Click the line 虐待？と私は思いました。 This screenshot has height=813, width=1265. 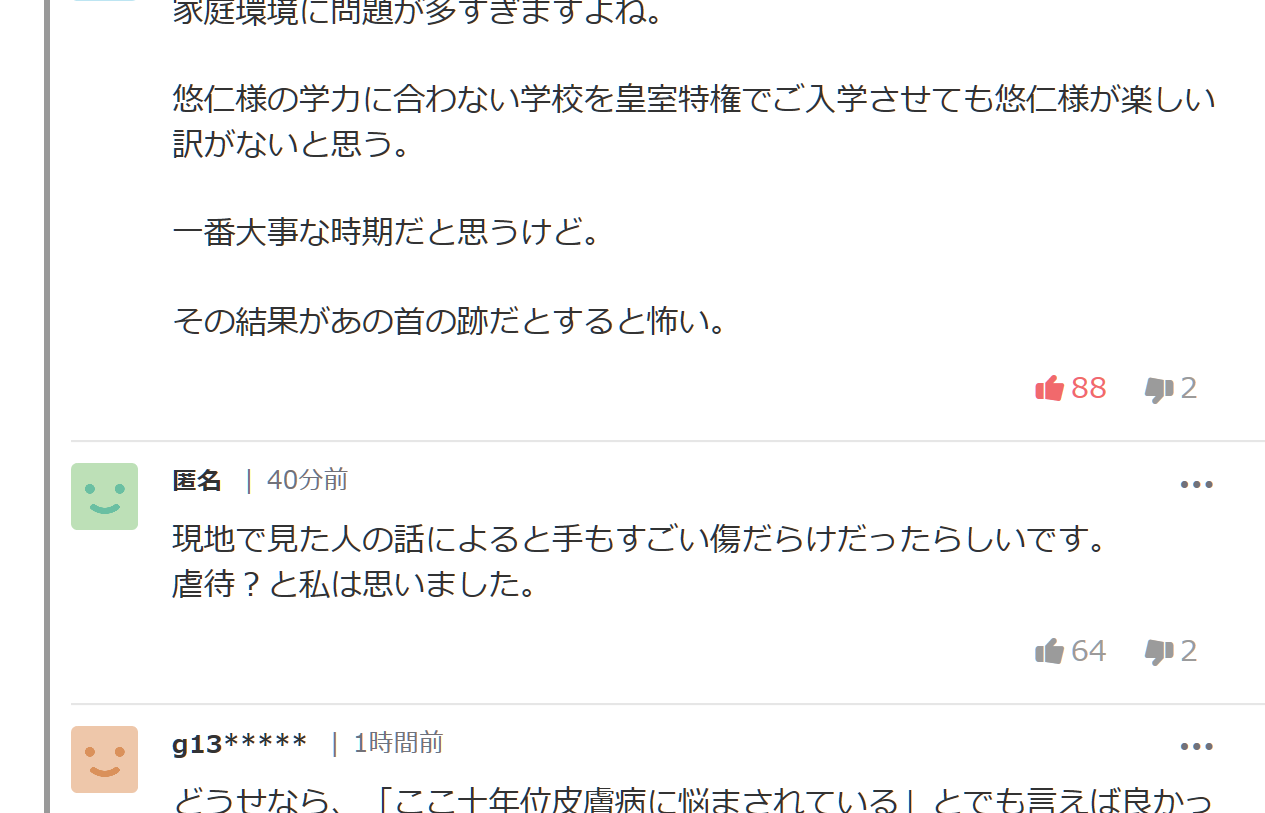click(x=356, y=584)
